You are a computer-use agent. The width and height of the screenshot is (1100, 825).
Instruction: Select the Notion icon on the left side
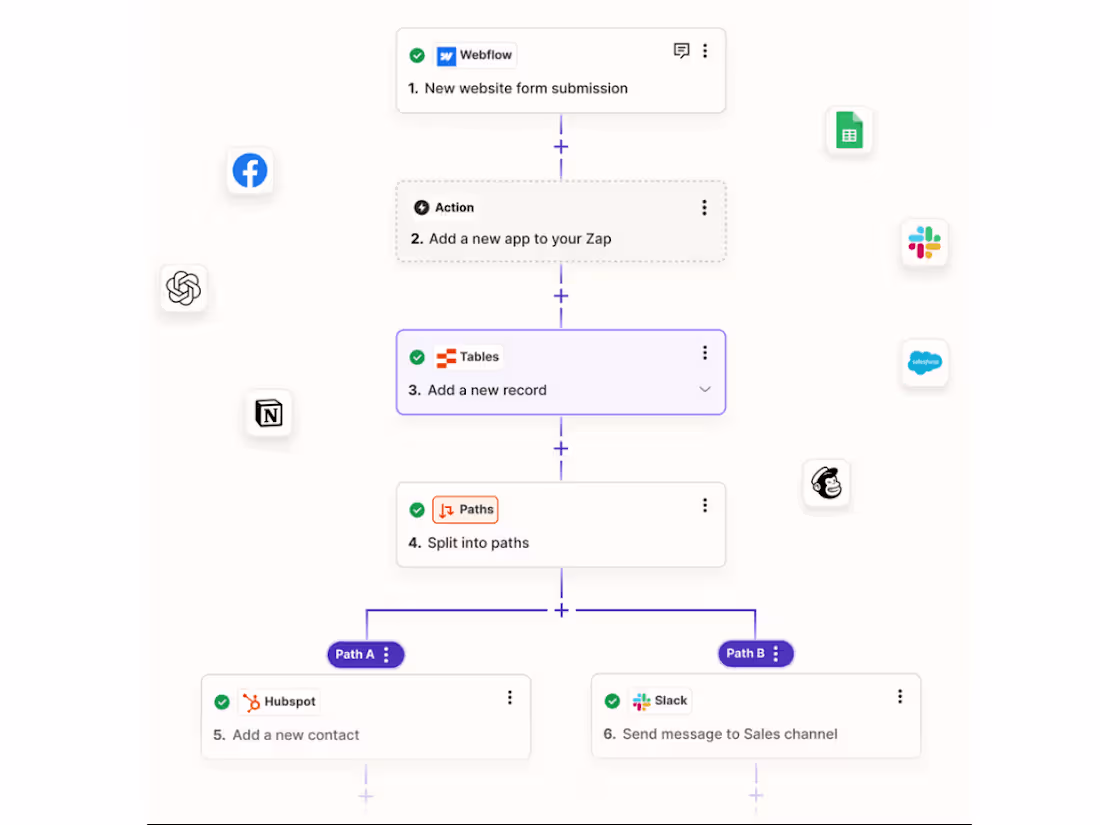click(x=268, y=413)
